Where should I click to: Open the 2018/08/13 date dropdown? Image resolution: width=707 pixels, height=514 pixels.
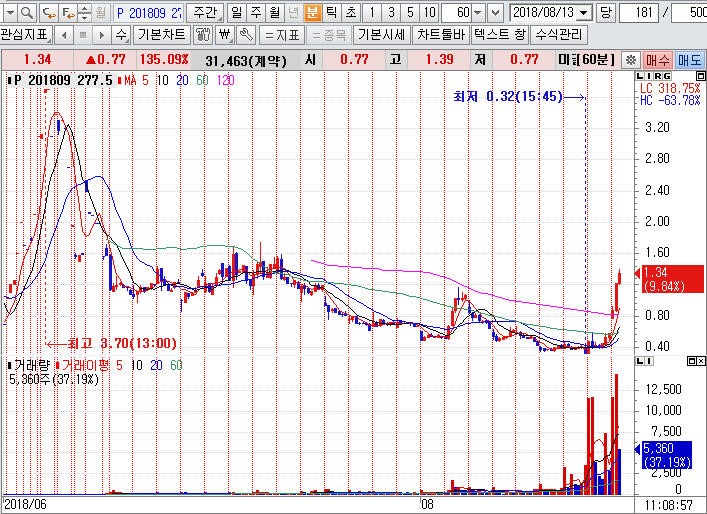(584, 13)
